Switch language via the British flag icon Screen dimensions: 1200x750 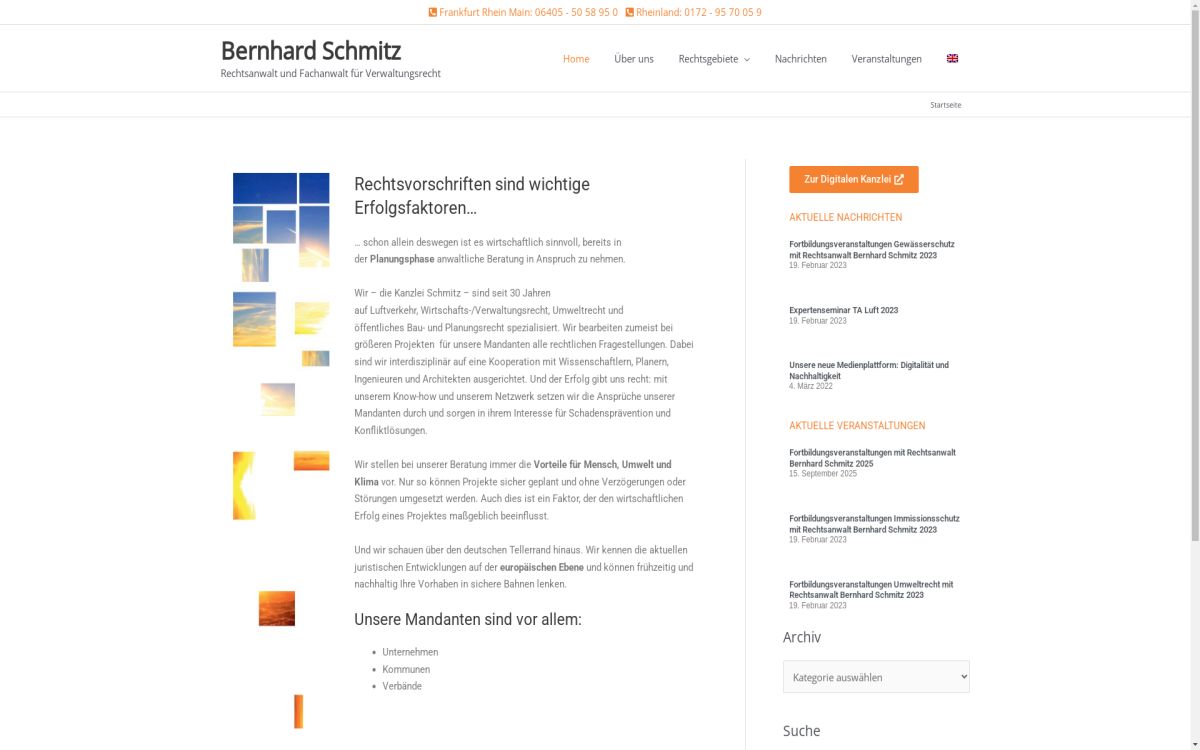click(x=951, y=58)
